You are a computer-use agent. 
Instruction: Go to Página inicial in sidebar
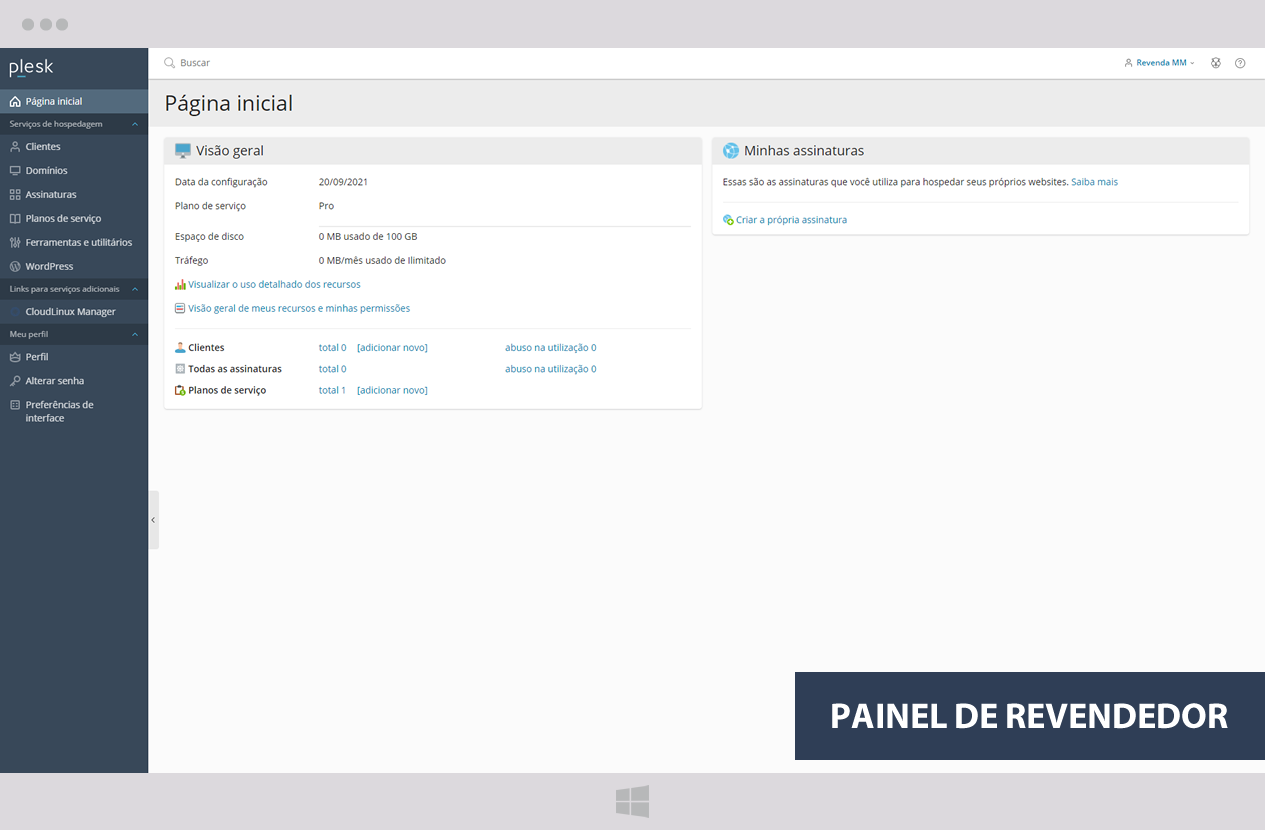tap(74, 102)
